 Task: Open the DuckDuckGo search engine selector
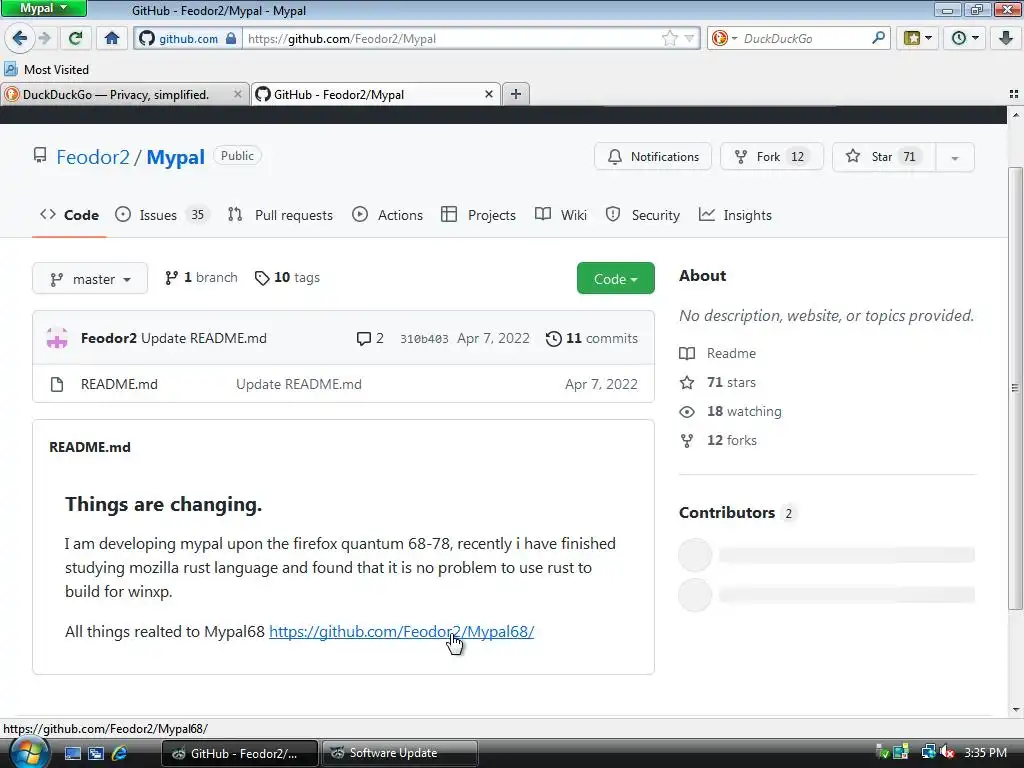coord(724,39)
